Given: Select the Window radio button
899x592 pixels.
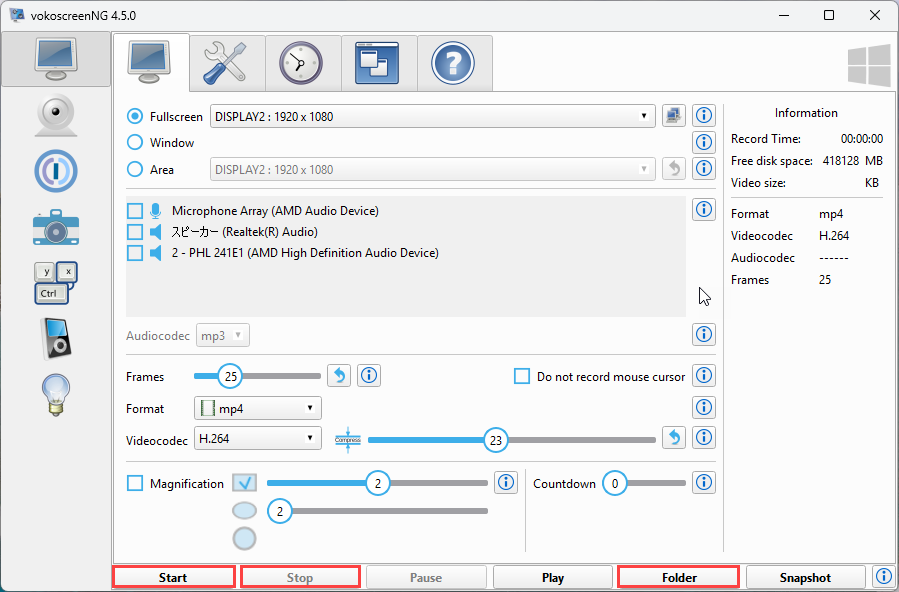Looking at the screenshot, I should tap(135, 142).
